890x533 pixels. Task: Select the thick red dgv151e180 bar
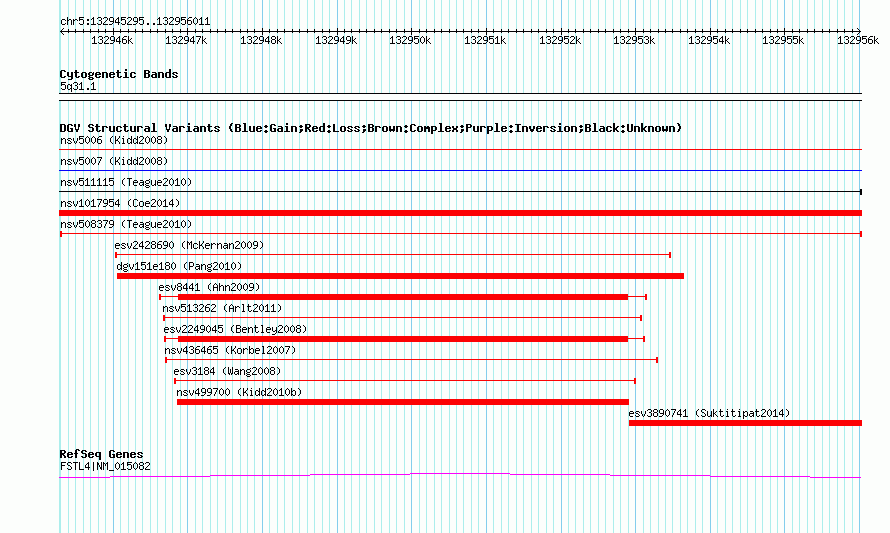click(400, 276)
